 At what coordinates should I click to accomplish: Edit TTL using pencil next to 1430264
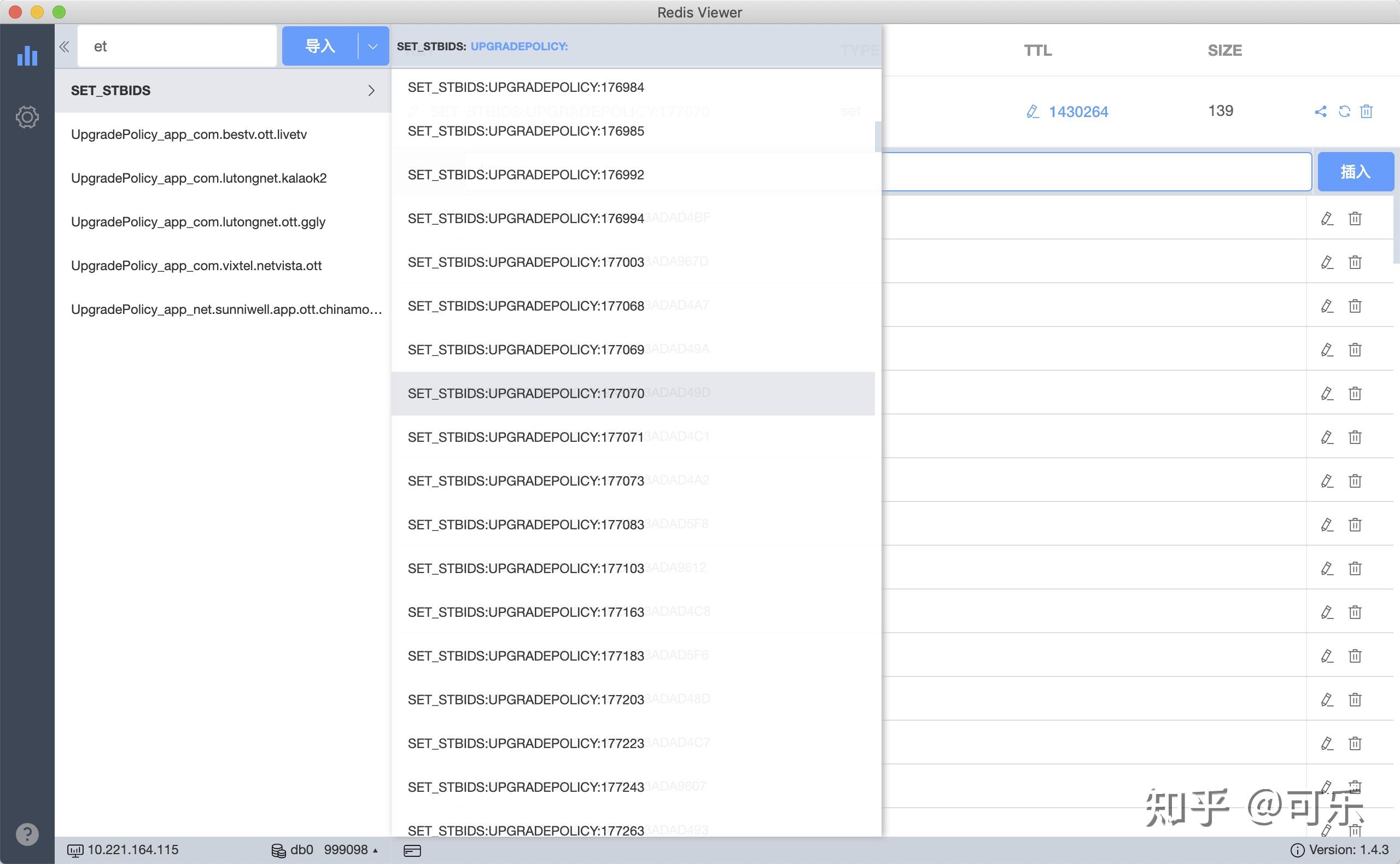click(x=1032, y=112)
